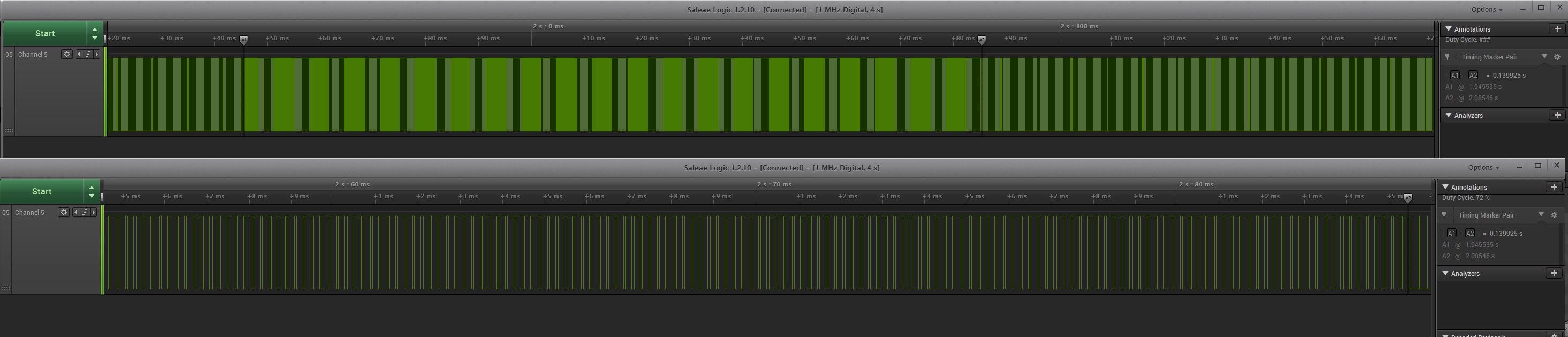Select the A2 timing marker on the top timeline
Screen dimensions: 1568x337
(981, 40)
